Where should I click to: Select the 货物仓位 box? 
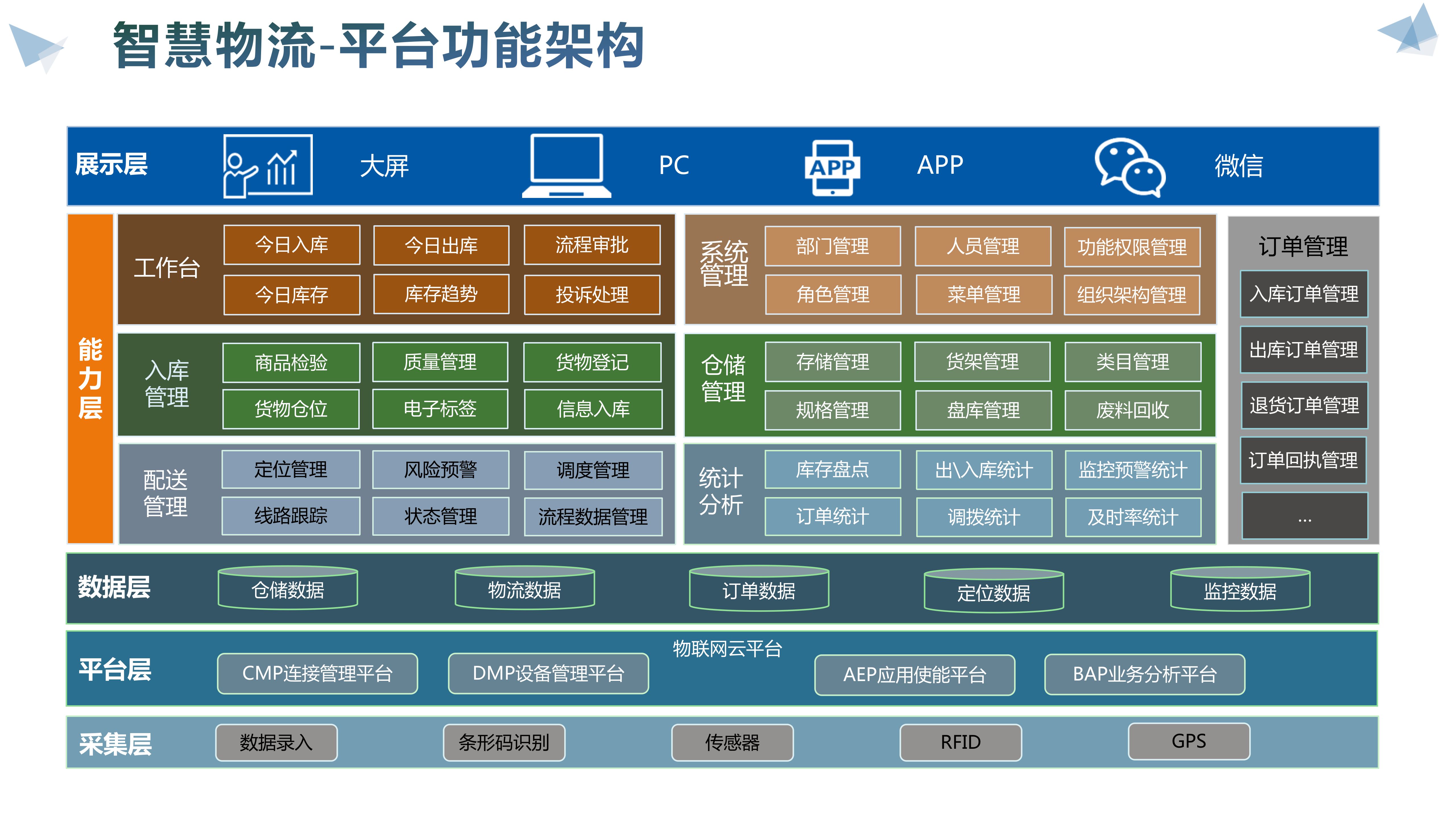291,409
